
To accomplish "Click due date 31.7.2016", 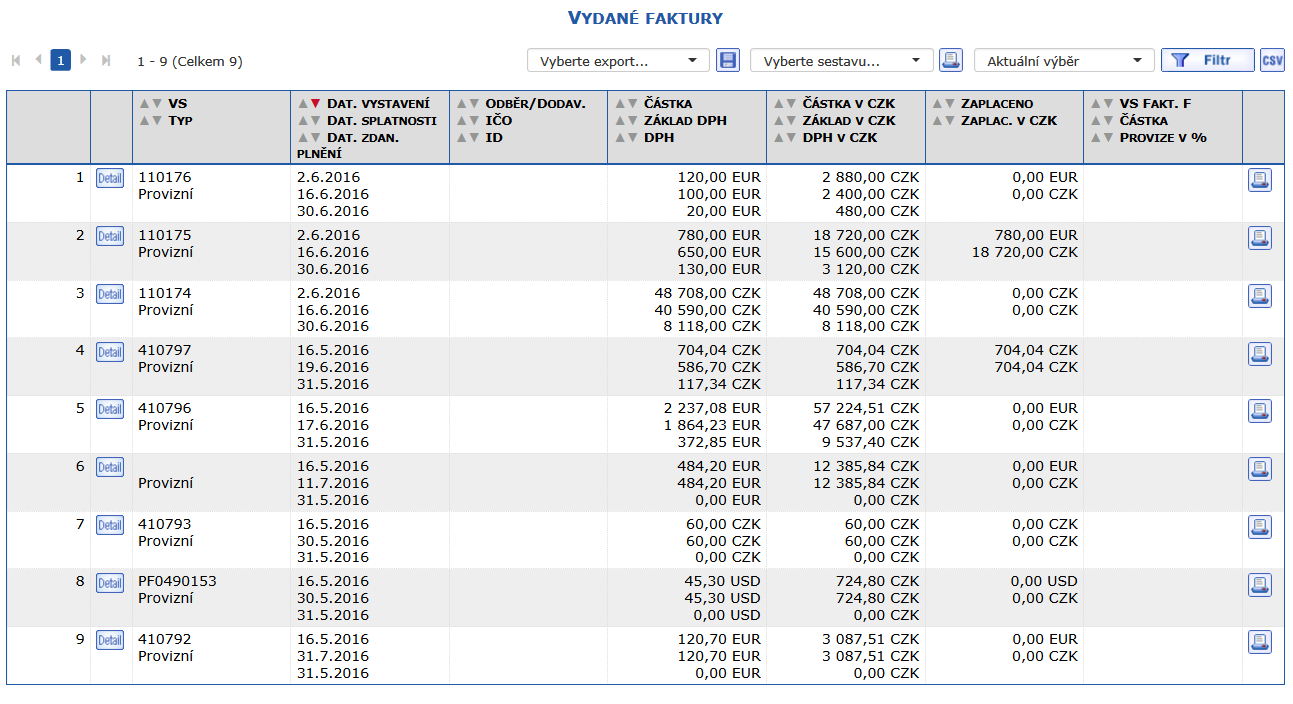I will (333, 656).
